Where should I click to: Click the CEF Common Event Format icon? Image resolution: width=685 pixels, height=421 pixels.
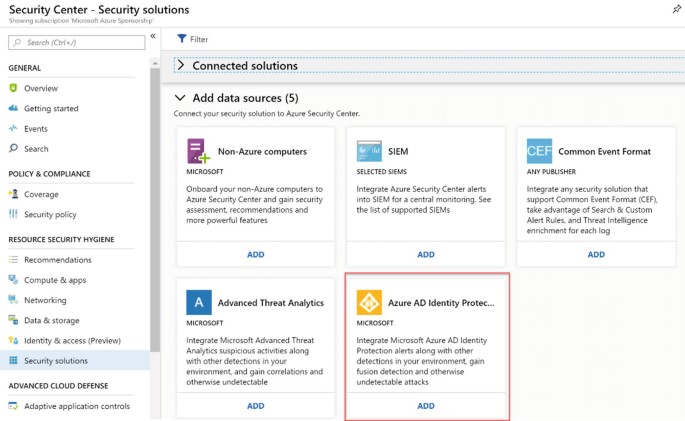point(540,151)
